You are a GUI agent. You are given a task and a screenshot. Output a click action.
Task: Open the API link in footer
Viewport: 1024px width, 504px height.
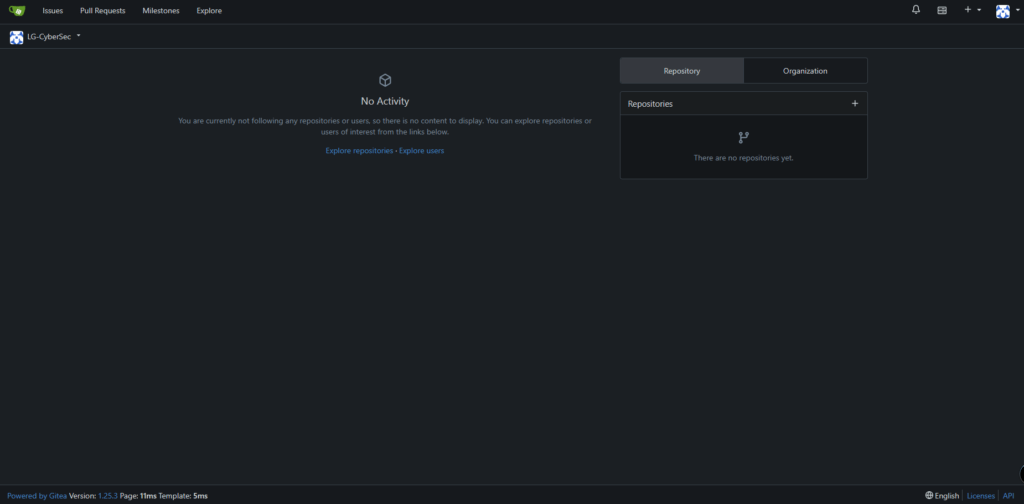(1008, 495)
